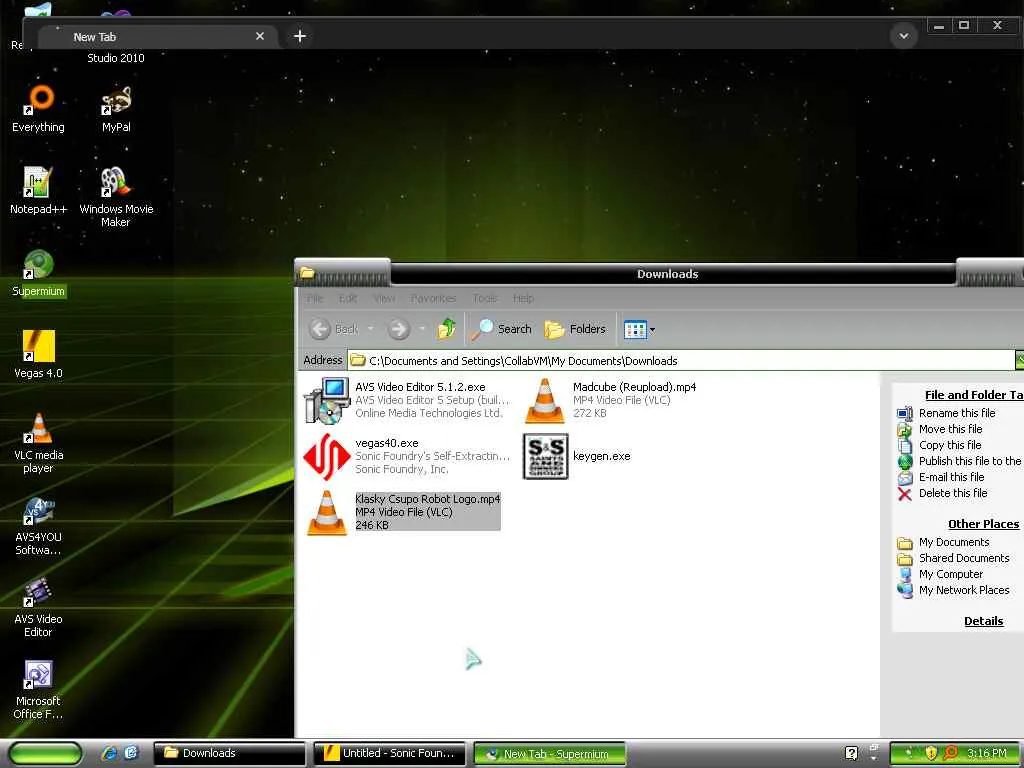Open the File menu in Downloads
The height and width of the screenshot is (768, 1024).
(315, 298)
